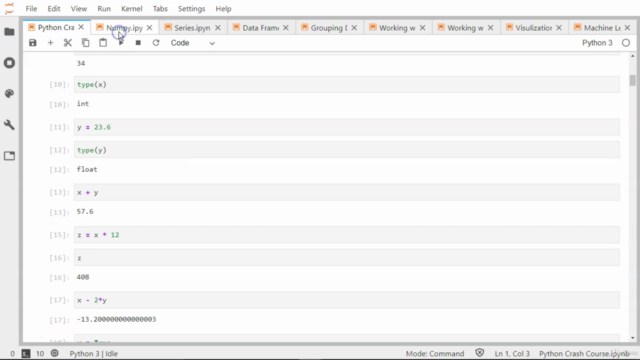Click Mode: Command in the status bar
Viewport: 640px width, 360px height.
point(435,353)
